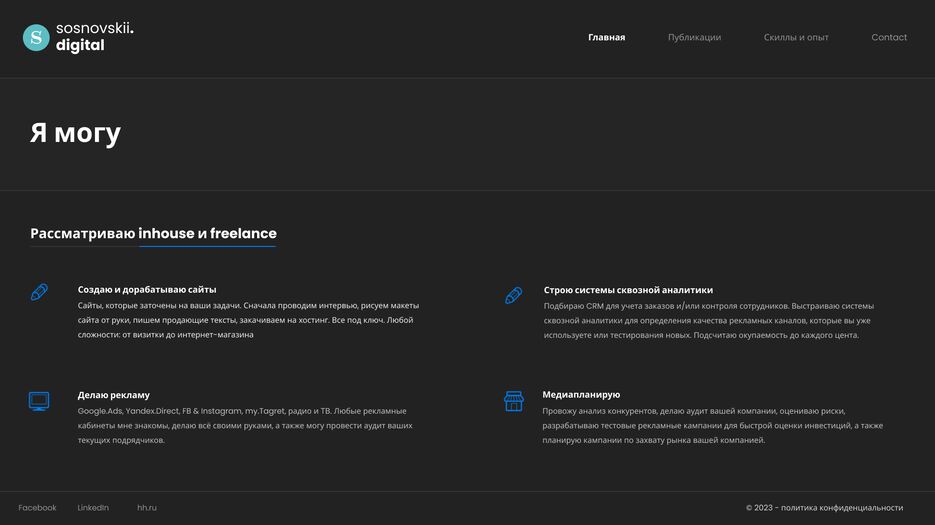Select the Делаю рекламу heading
The width and height of the screenshot is (935, 525).
(x=113, y=395)
